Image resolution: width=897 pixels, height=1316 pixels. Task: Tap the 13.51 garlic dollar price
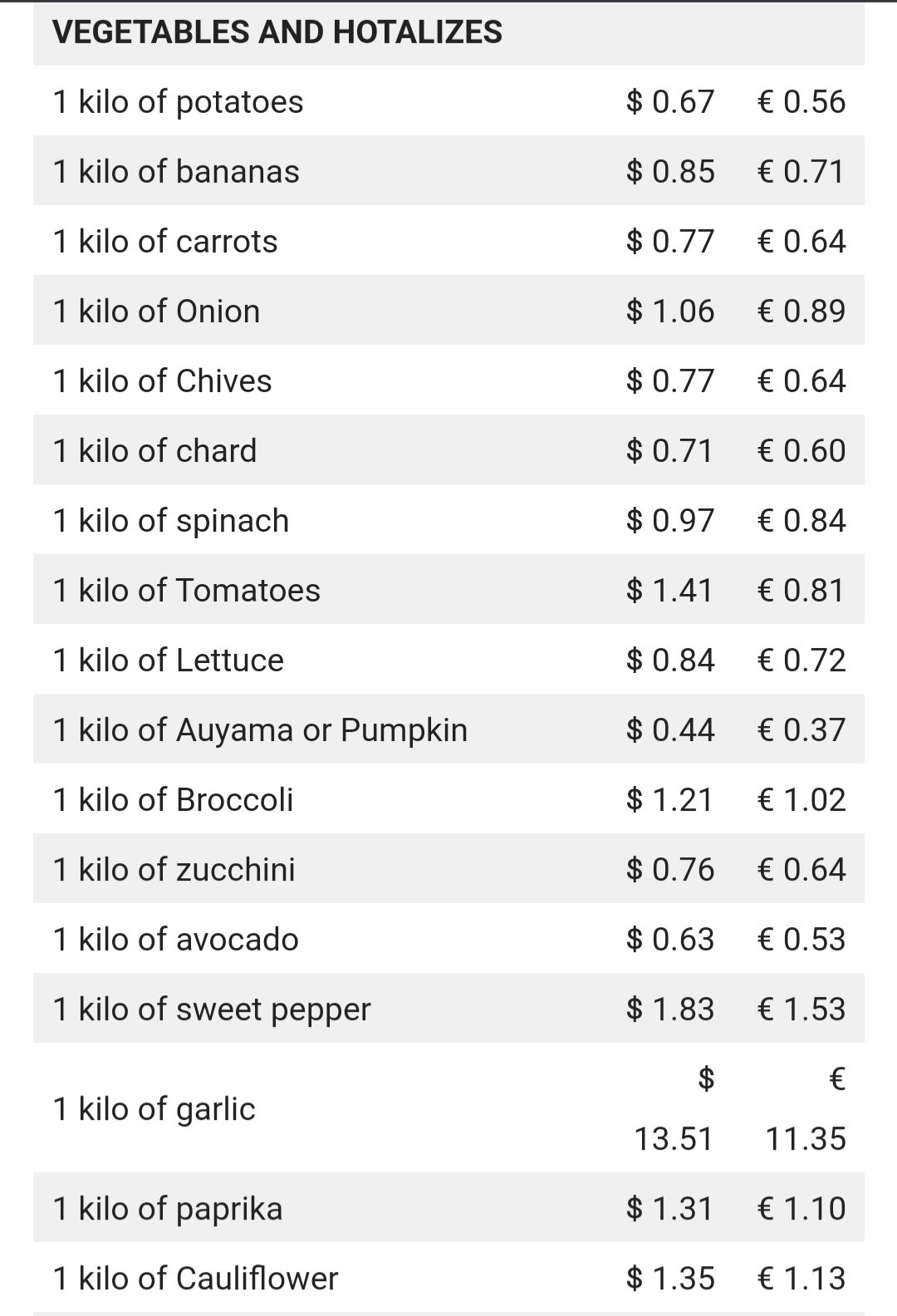point(674,1138)
